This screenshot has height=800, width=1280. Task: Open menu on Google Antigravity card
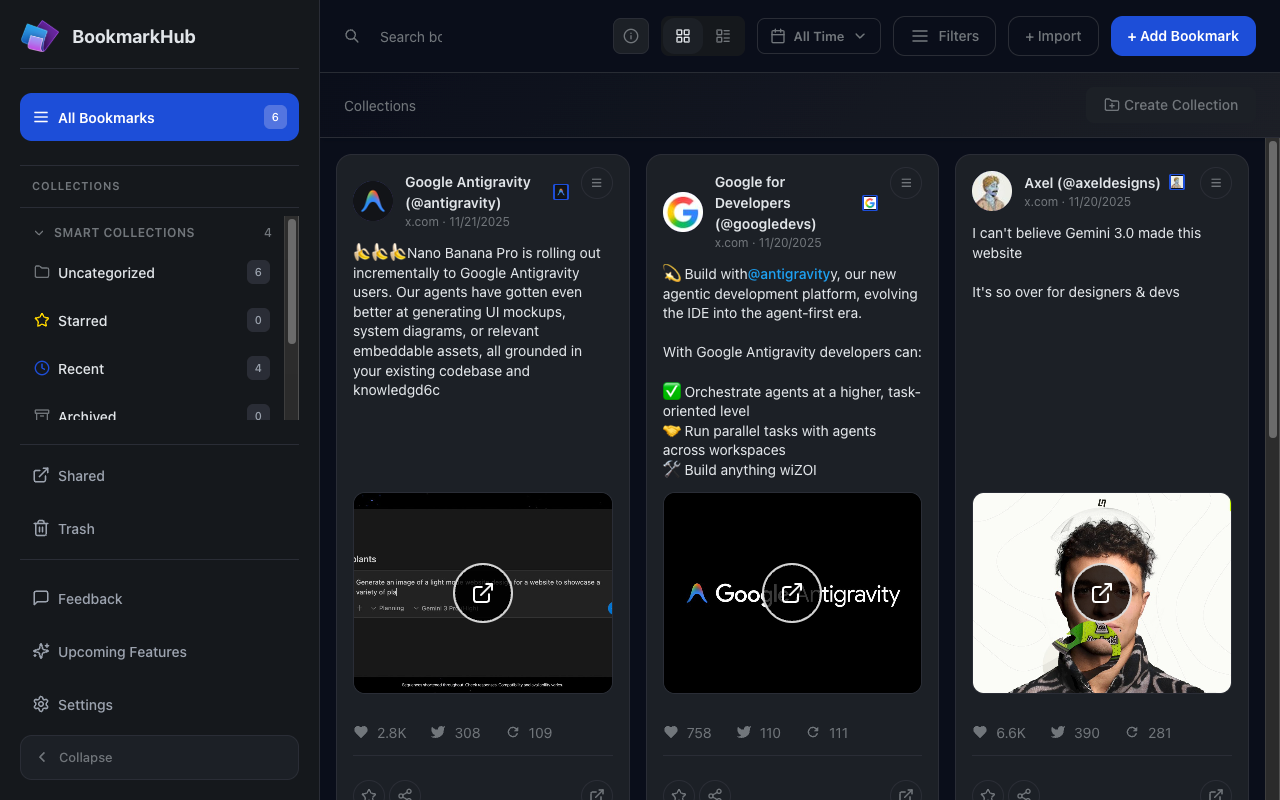[x=597, y=183]
